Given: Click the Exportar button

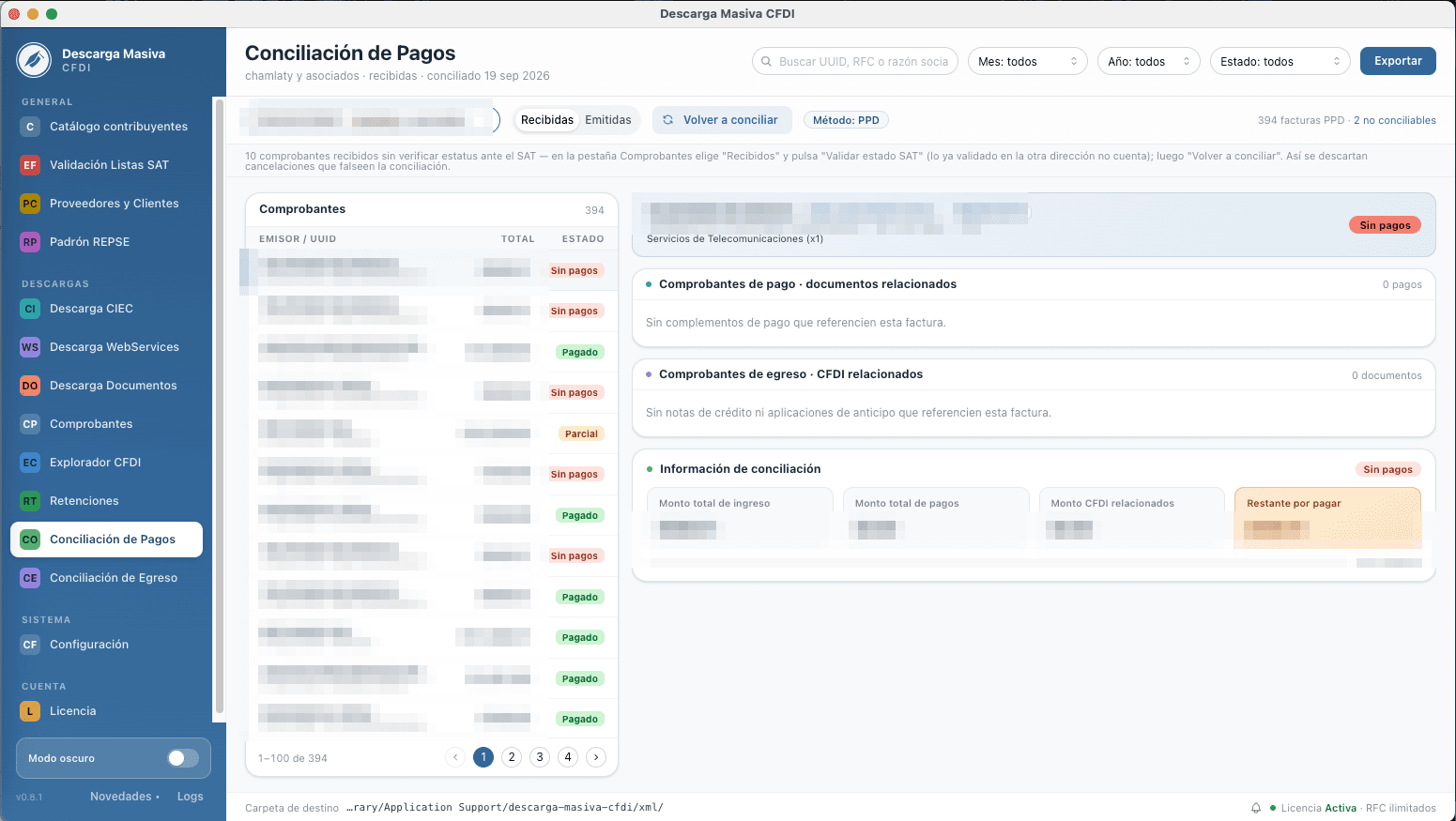Looking at the screenshot, I should pyautogui.click(x=1399, y=61).
